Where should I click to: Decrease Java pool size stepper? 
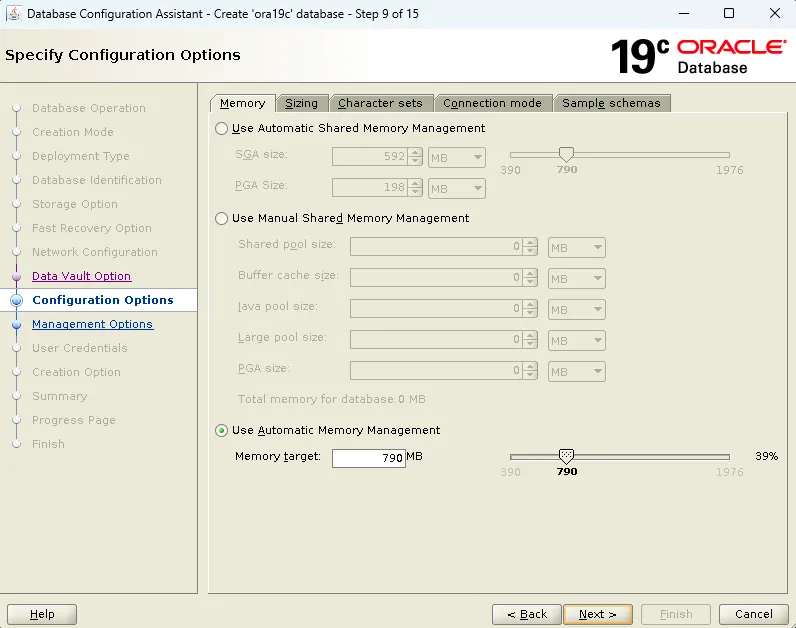click(530, 314)
